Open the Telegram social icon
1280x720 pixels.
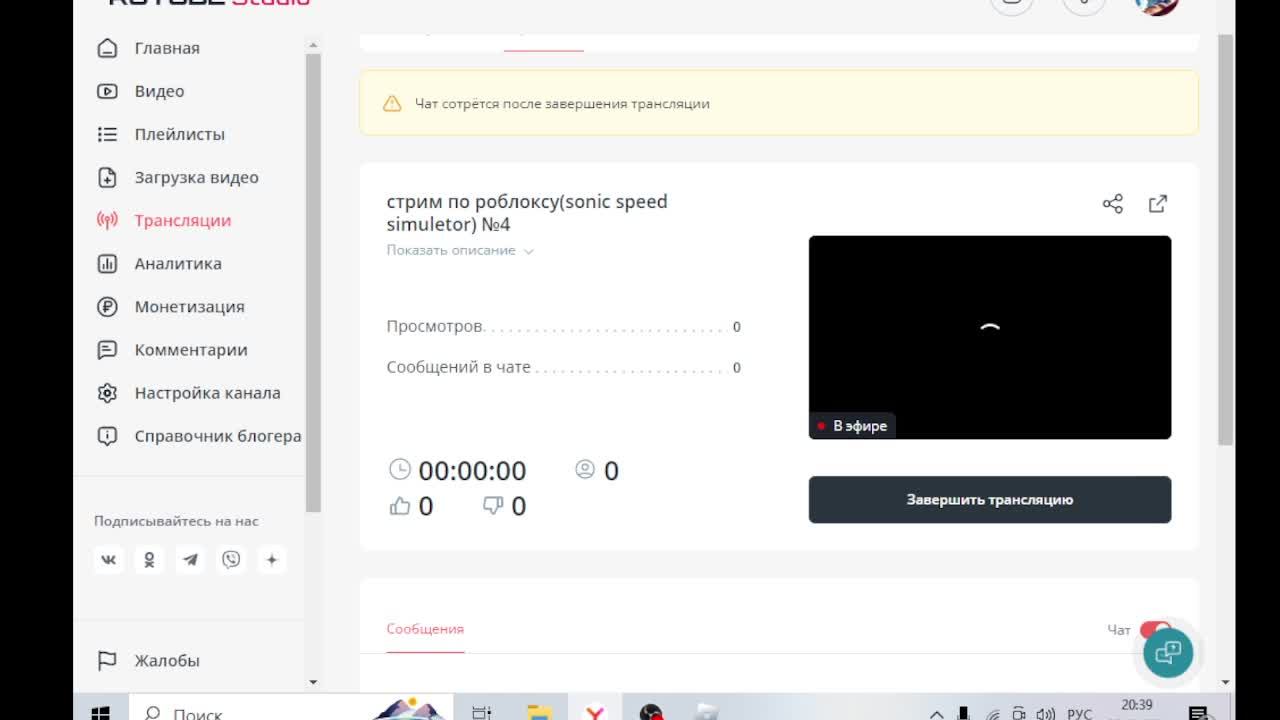(x=190, y=560)
